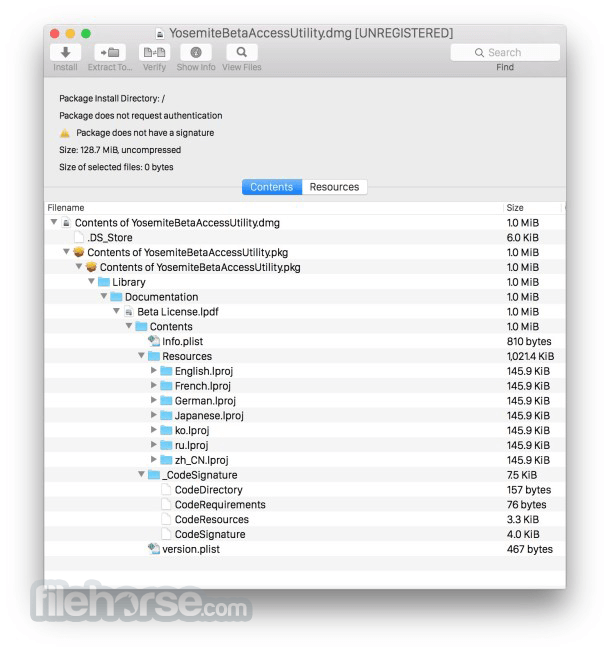Select the .DS_Store file icon
The image size is (610, 652).
(79, 237)
